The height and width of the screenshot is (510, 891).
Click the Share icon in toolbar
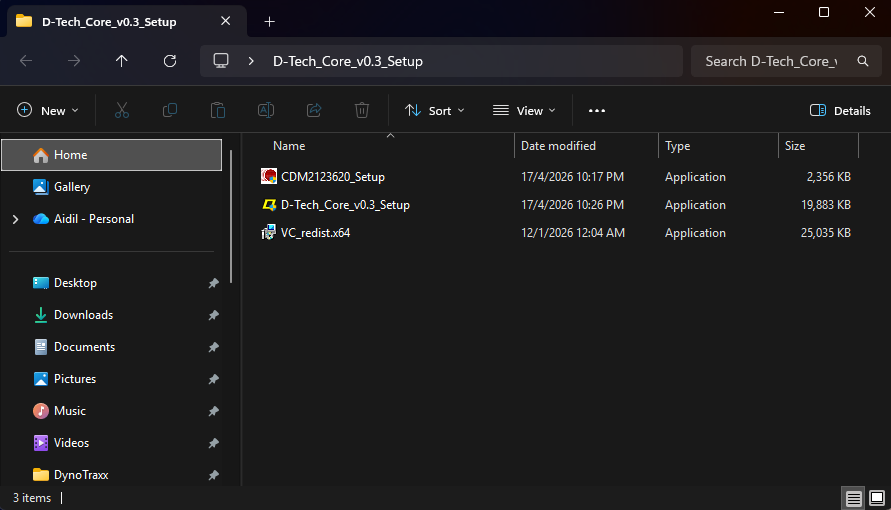coord(314,110)
